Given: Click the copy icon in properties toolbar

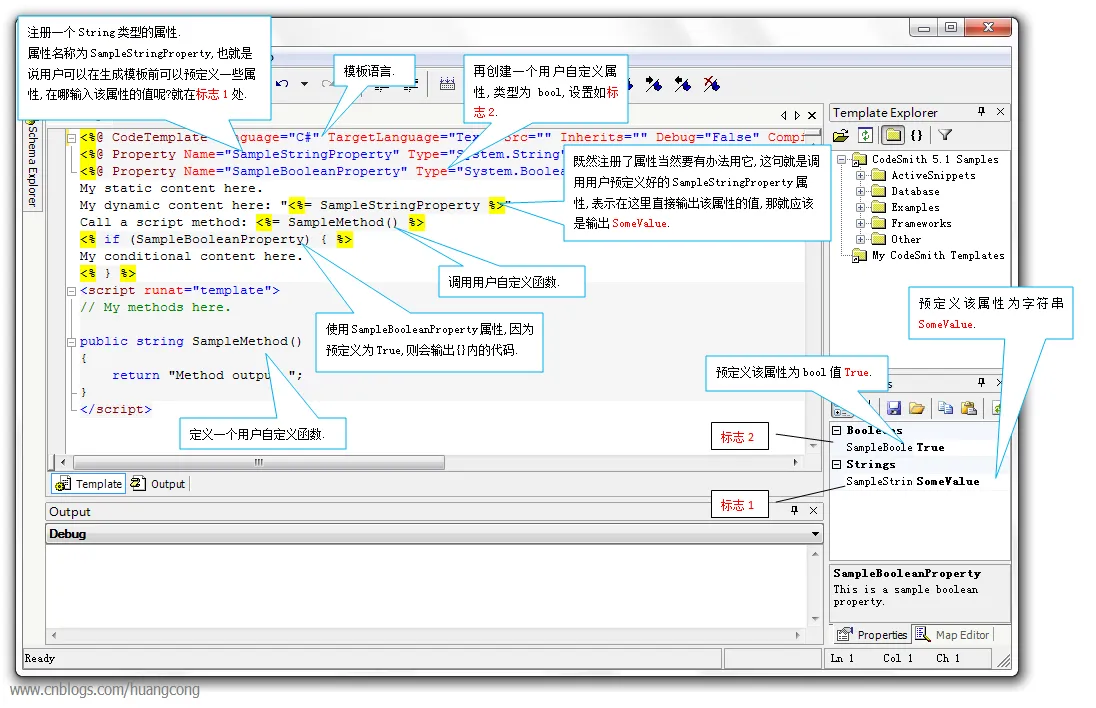Looking at the screenshot, I should tap(945, 408).
